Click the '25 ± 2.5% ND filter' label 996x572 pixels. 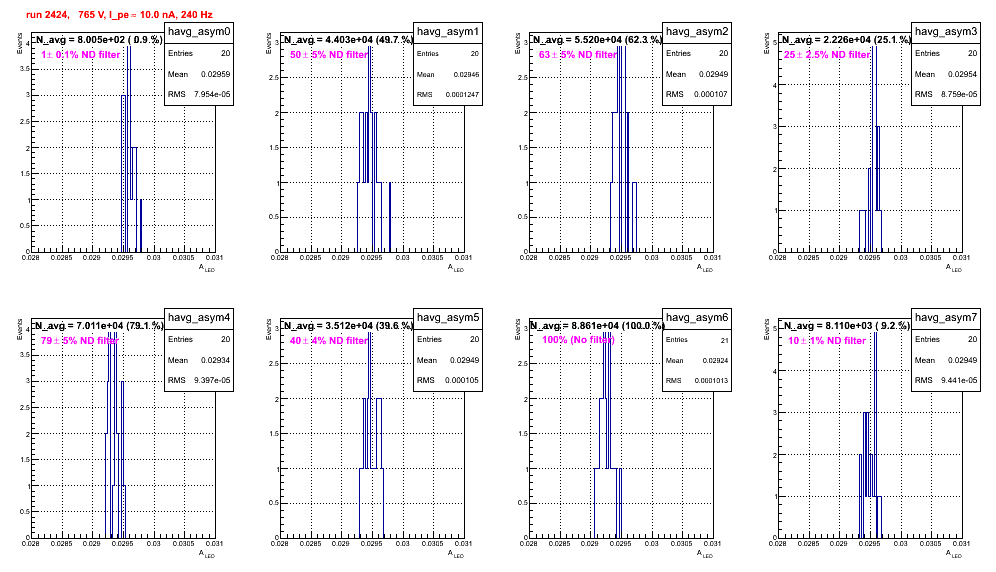826,55
